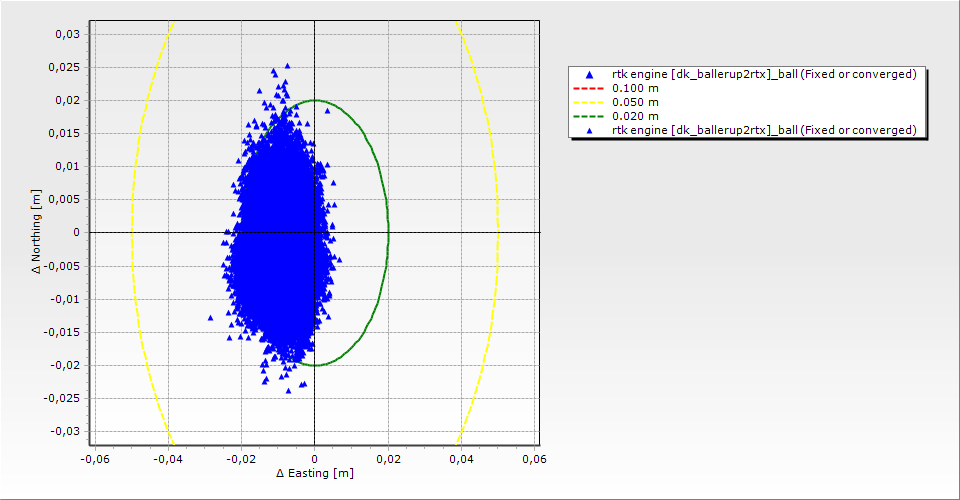Click the 0,025 label on Northing axis
The width and height of the screenshot is (960, 500).
pyautogui.click(x=64, y=67)
